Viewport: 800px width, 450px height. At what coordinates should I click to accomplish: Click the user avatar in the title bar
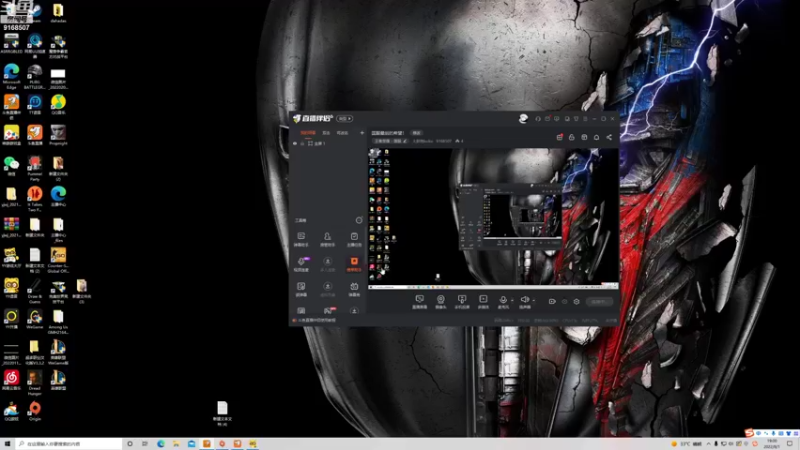tap(523, 118)
